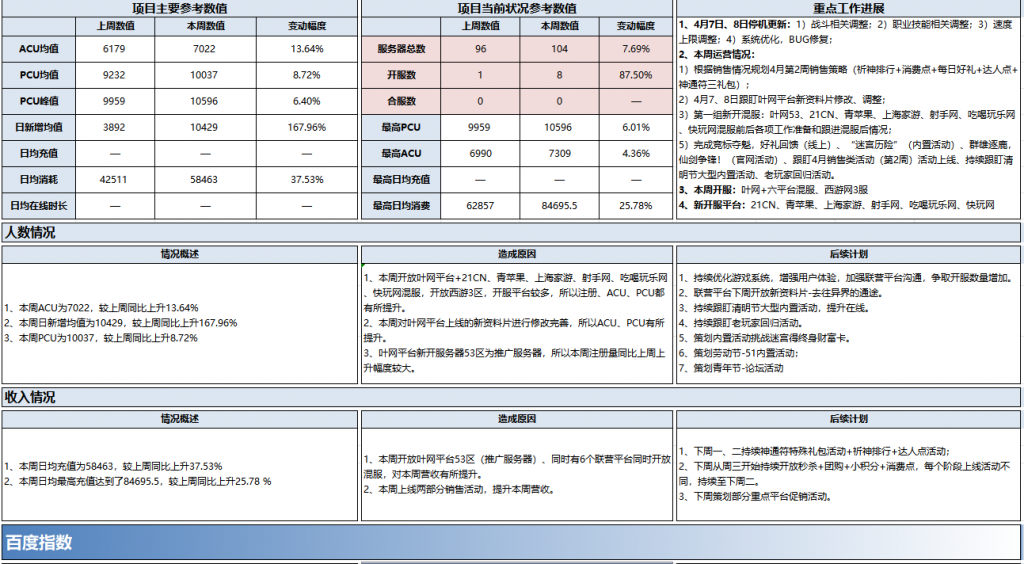Select the PCU均值 row label
This screenshot has height=564, width=1024.
pos(39,75)
